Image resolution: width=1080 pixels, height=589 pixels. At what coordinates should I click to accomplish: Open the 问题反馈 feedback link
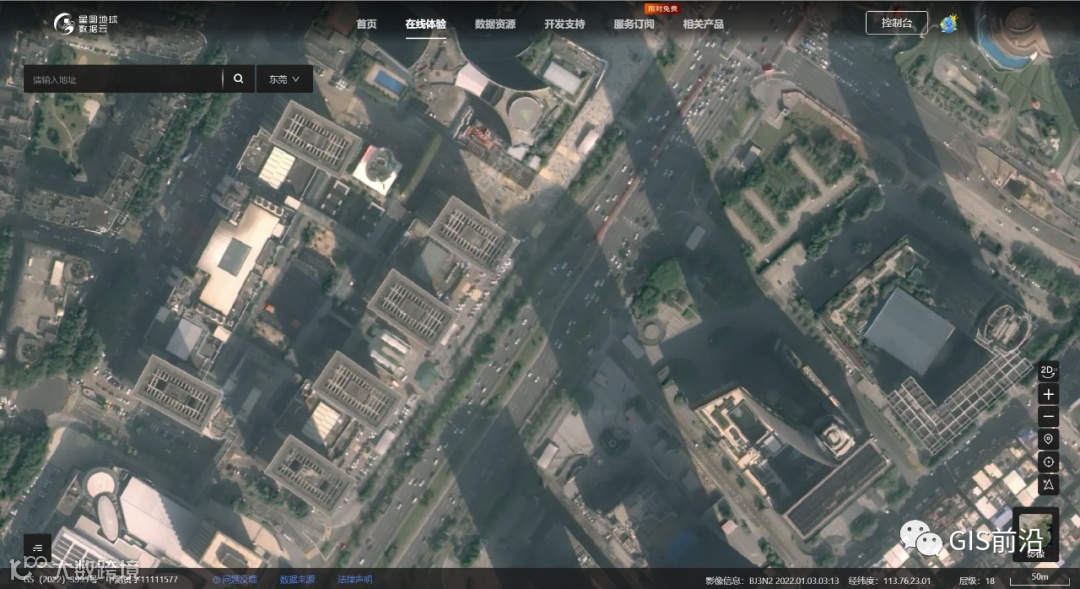pyautogui.click(x=235, y=579)
